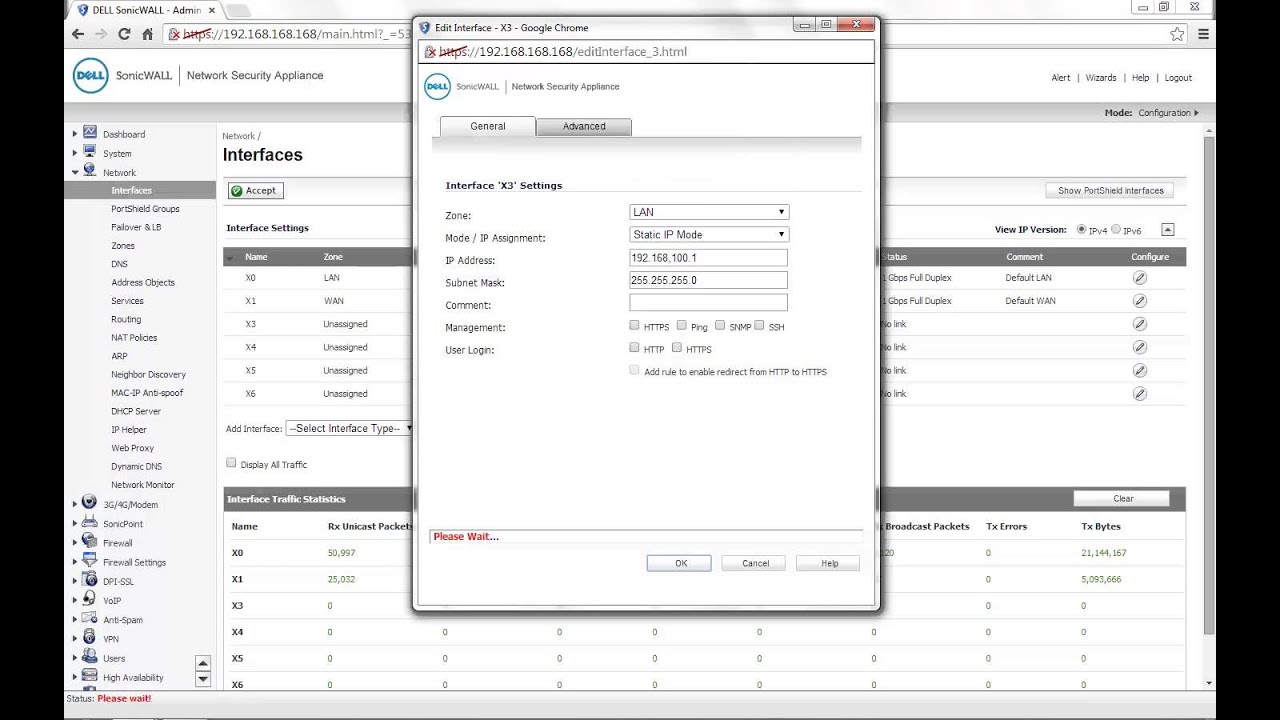This screenshot has height=720, width=1280.
Task: Open NAT Policies menu item
Action: pos(134,338)
